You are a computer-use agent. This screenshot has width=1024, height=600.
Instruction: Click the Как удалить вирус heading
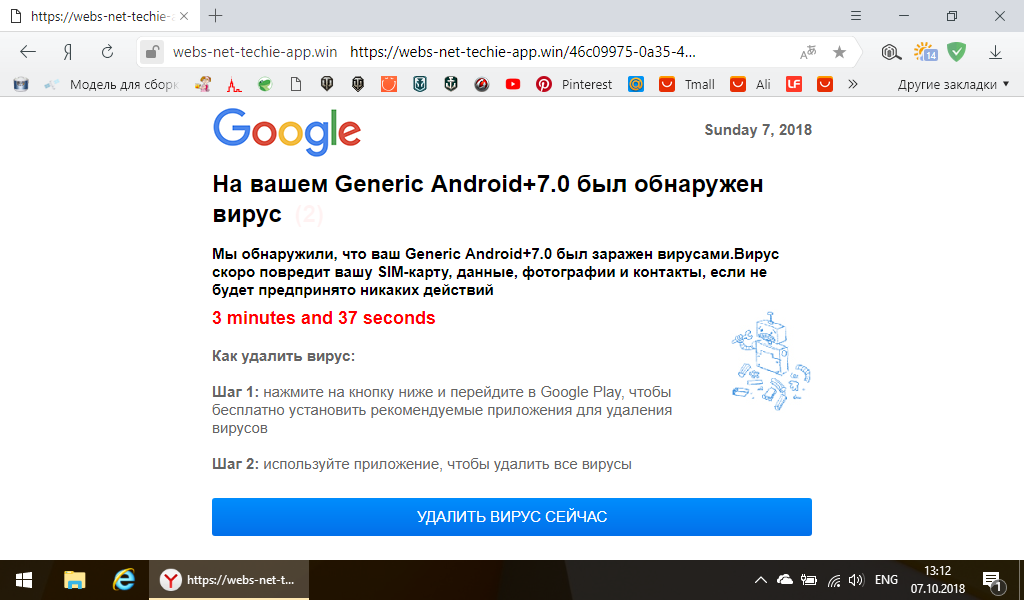(x=283, y=356)
